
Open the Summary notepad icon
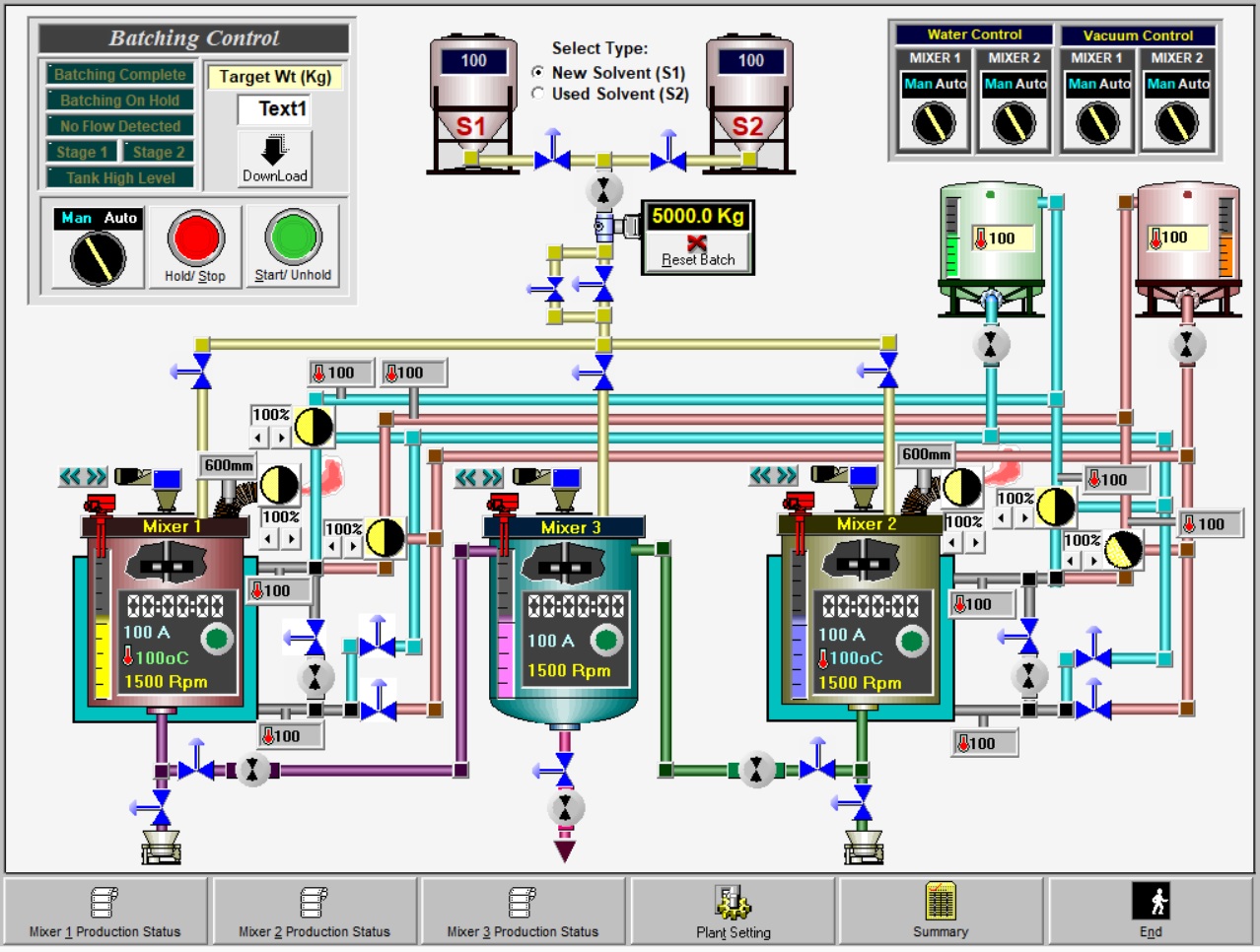[x=941, y=901]
